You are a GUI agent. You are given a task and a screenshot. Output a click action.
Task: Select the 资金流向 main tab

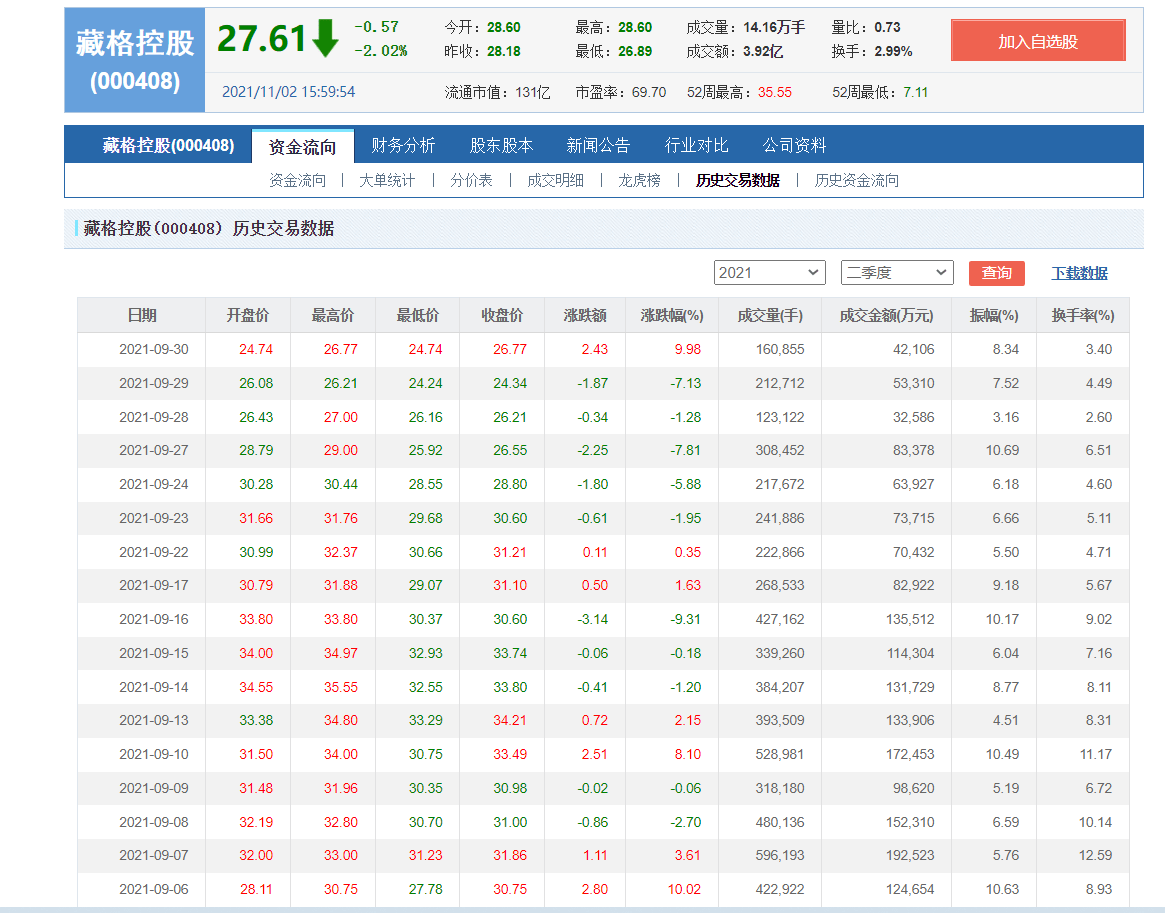[x=302, y=146]
